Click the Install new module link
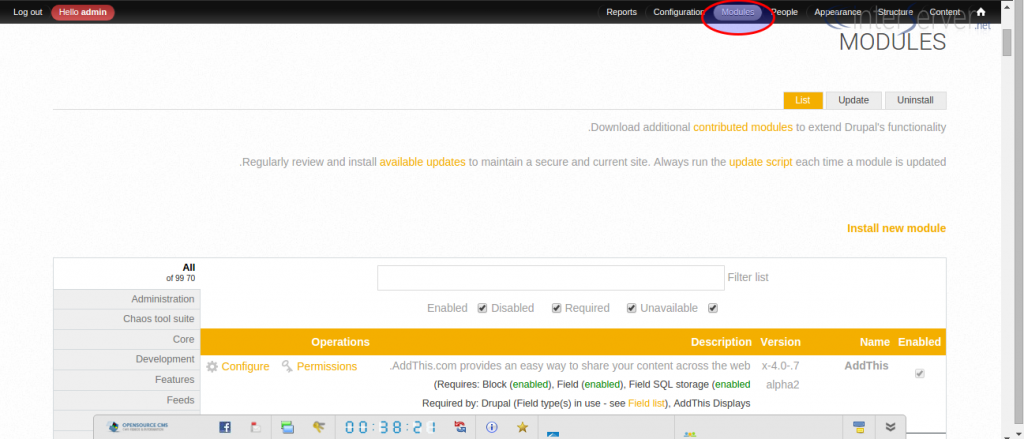The width and height of the screenshot is (1024, 439). [896, 228]
